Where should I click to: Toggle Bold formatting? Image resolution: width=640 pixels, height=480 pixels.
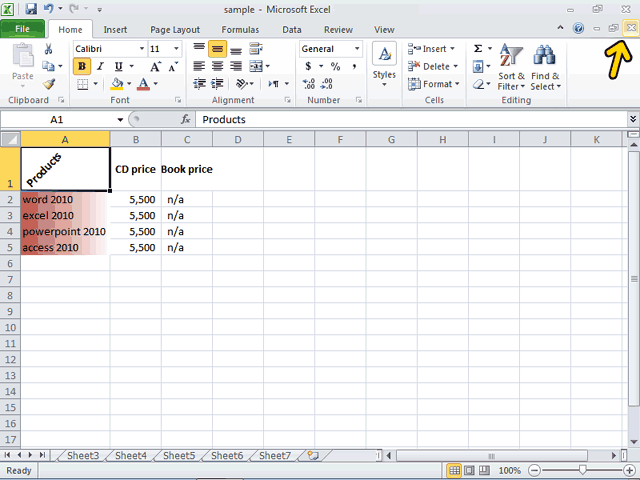click(82, 66)
